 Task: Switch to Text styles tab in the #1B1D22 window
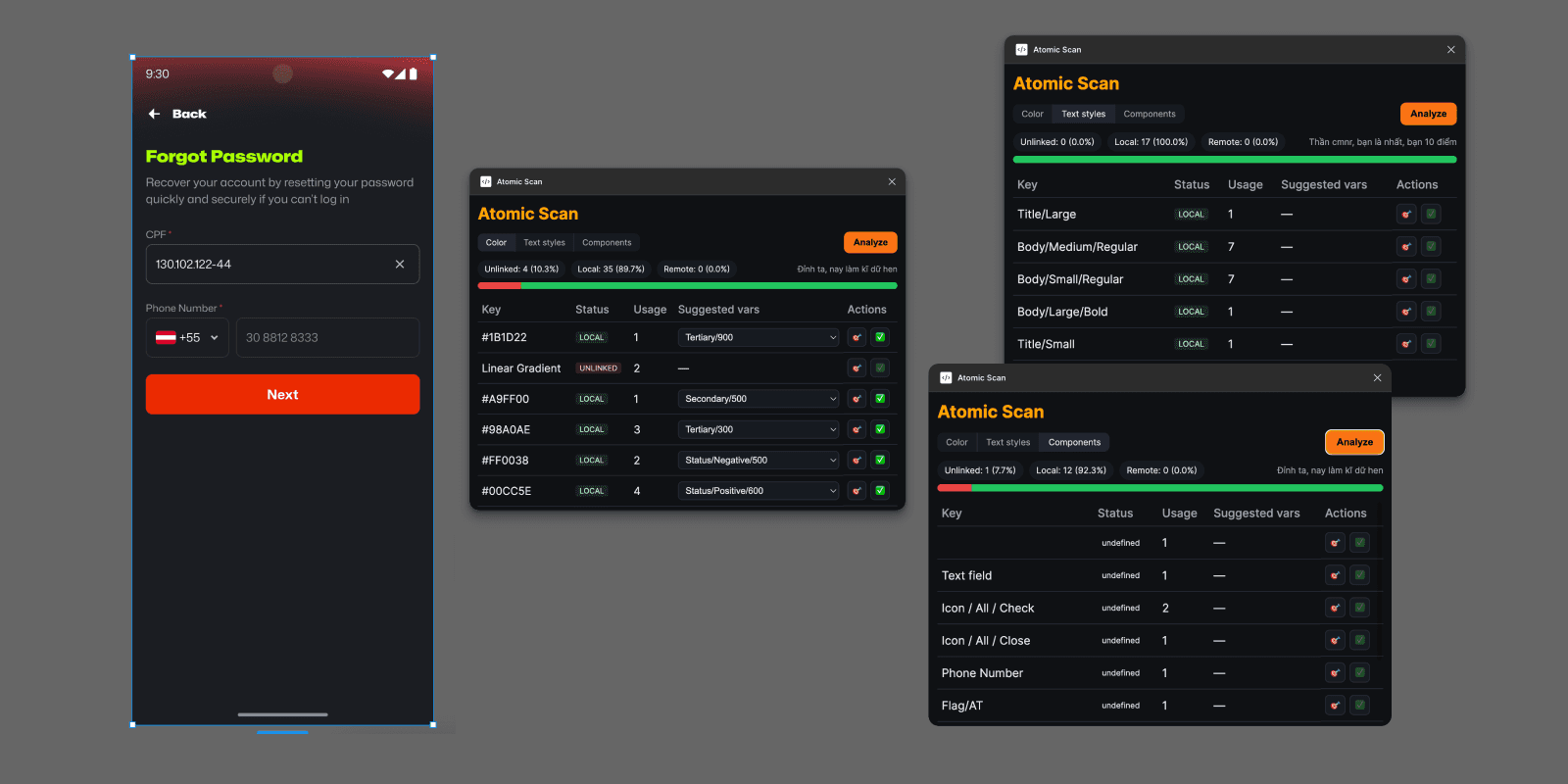[x=544, y=243]
